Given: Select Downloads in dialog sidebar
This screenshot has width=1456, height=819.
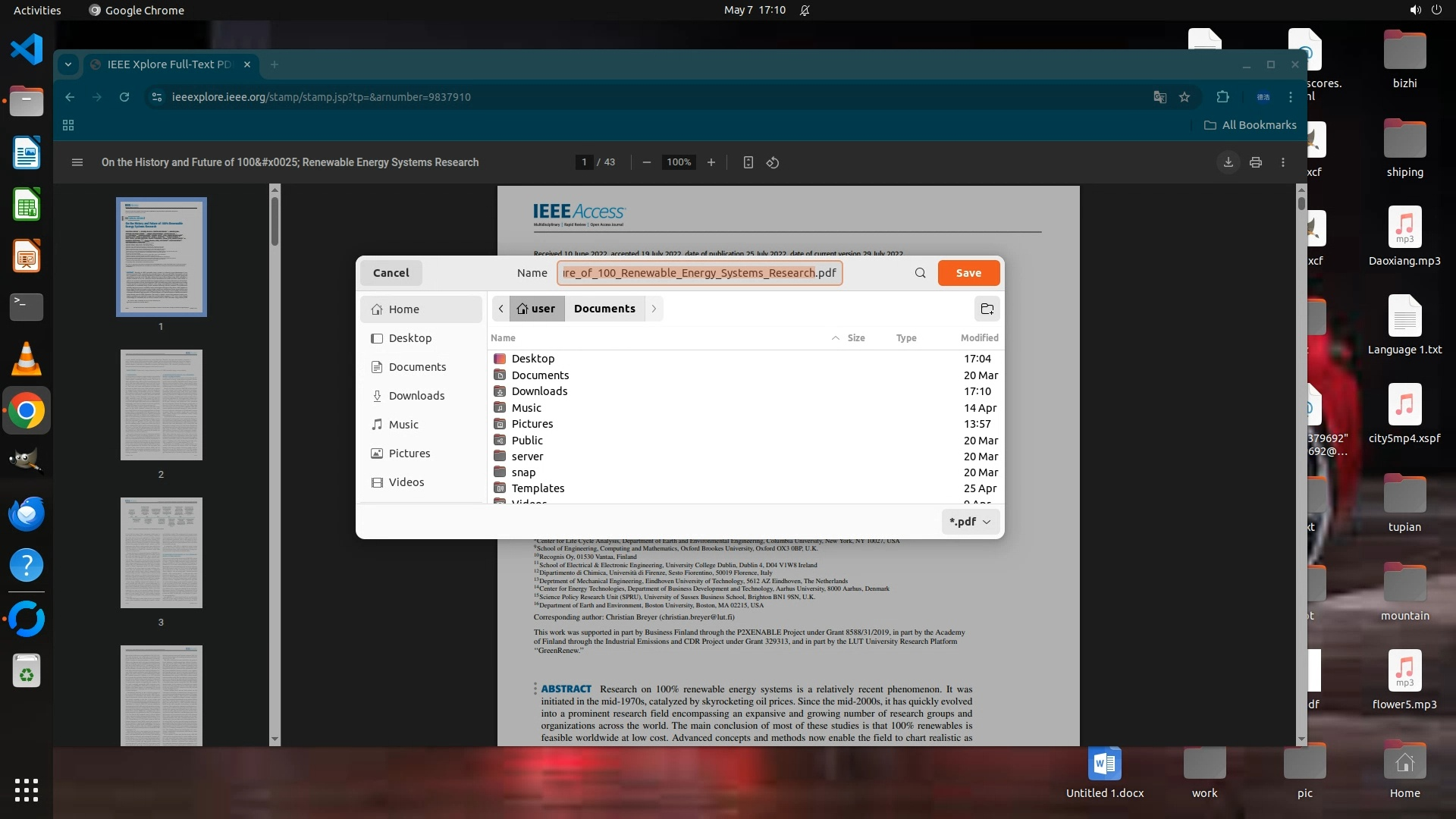Looking at the screenshot, I should 416,396.
